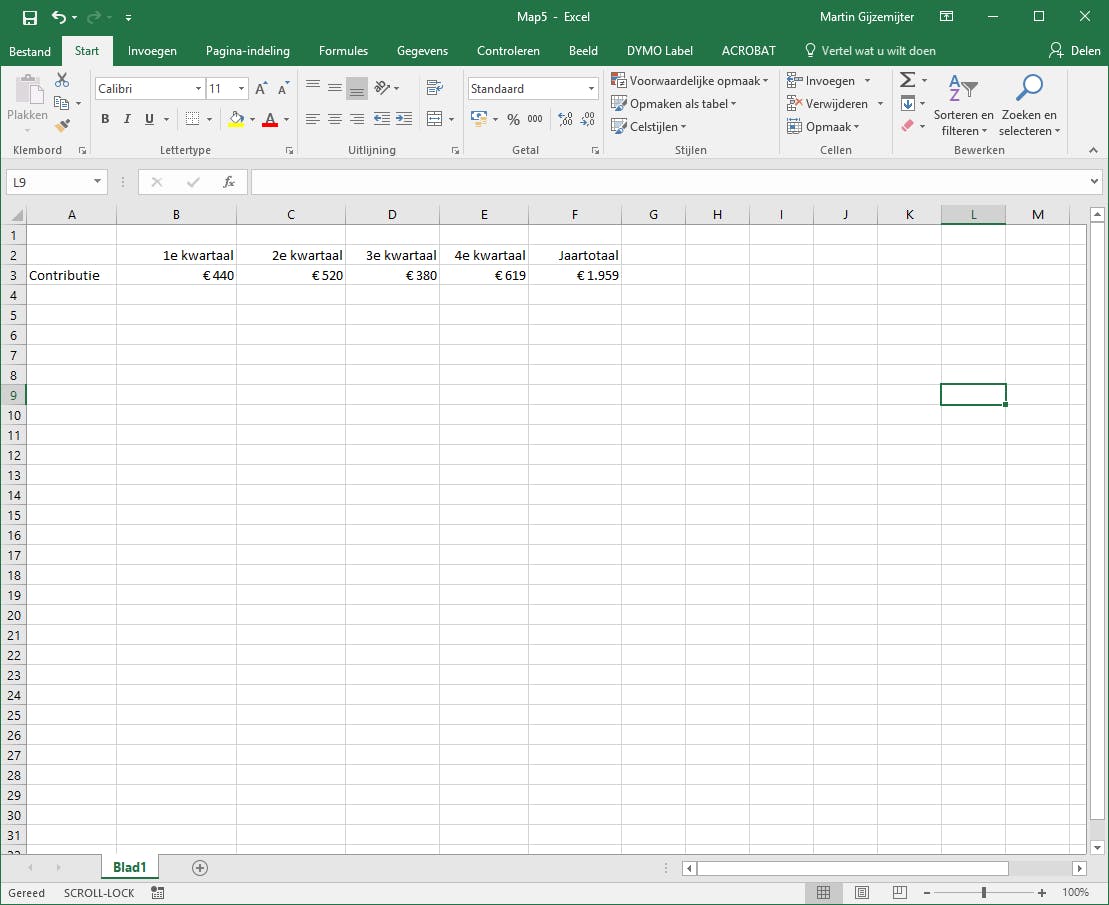The width and height of the screenshot is (1109, 905).
Task: Open the Calibri font name dropdown
Action: [x=198, y=88]
